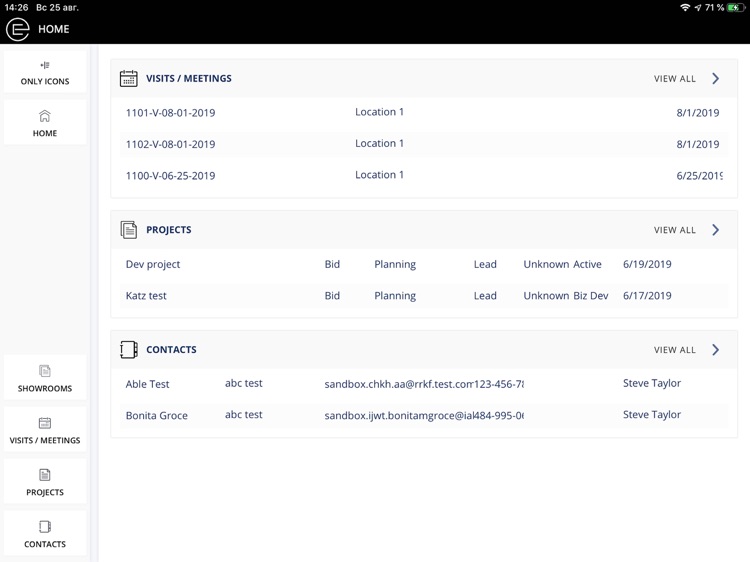Open the Dev project row
This screenshot has height=562, width=750.
(x=423, y=264)
